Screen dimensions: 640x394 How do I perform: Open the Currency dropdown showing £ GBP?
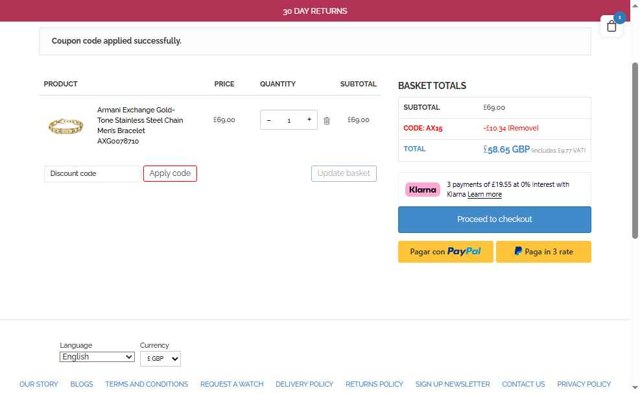160,358
